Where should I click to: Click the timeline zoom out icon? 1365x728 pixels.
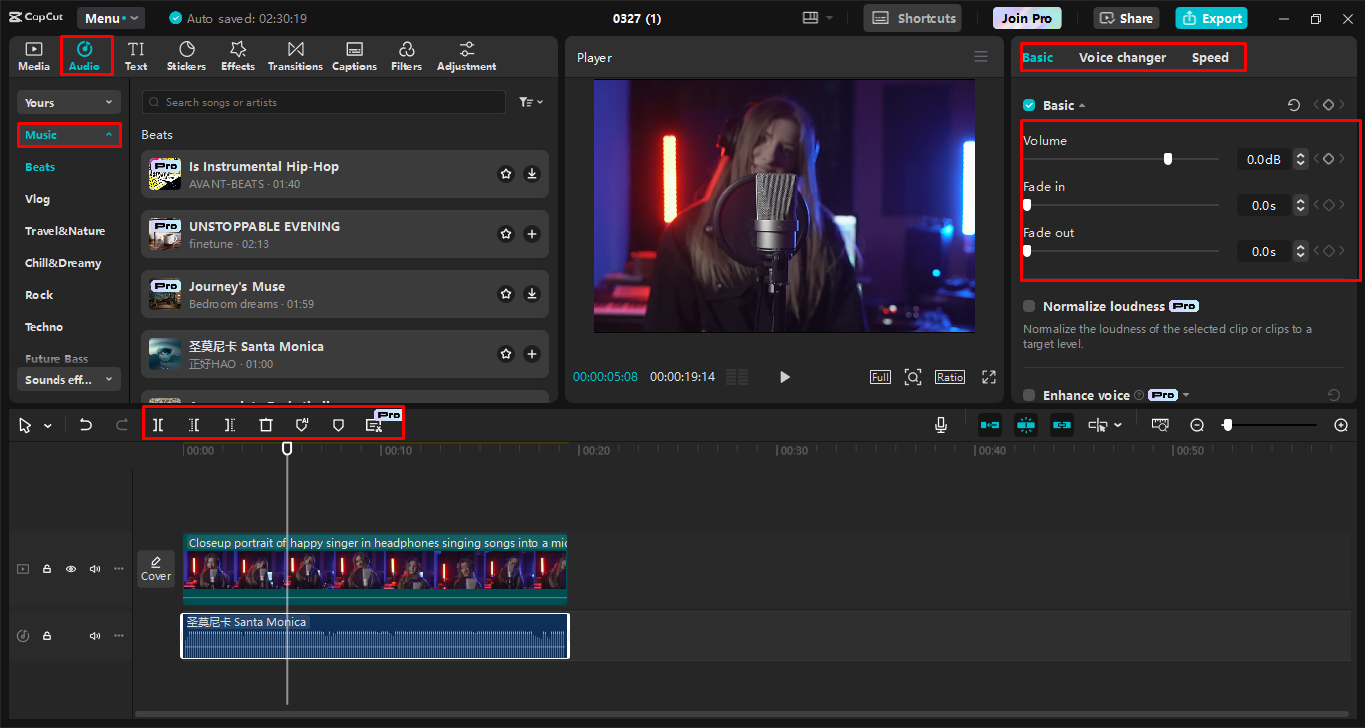click(1197, 425)
